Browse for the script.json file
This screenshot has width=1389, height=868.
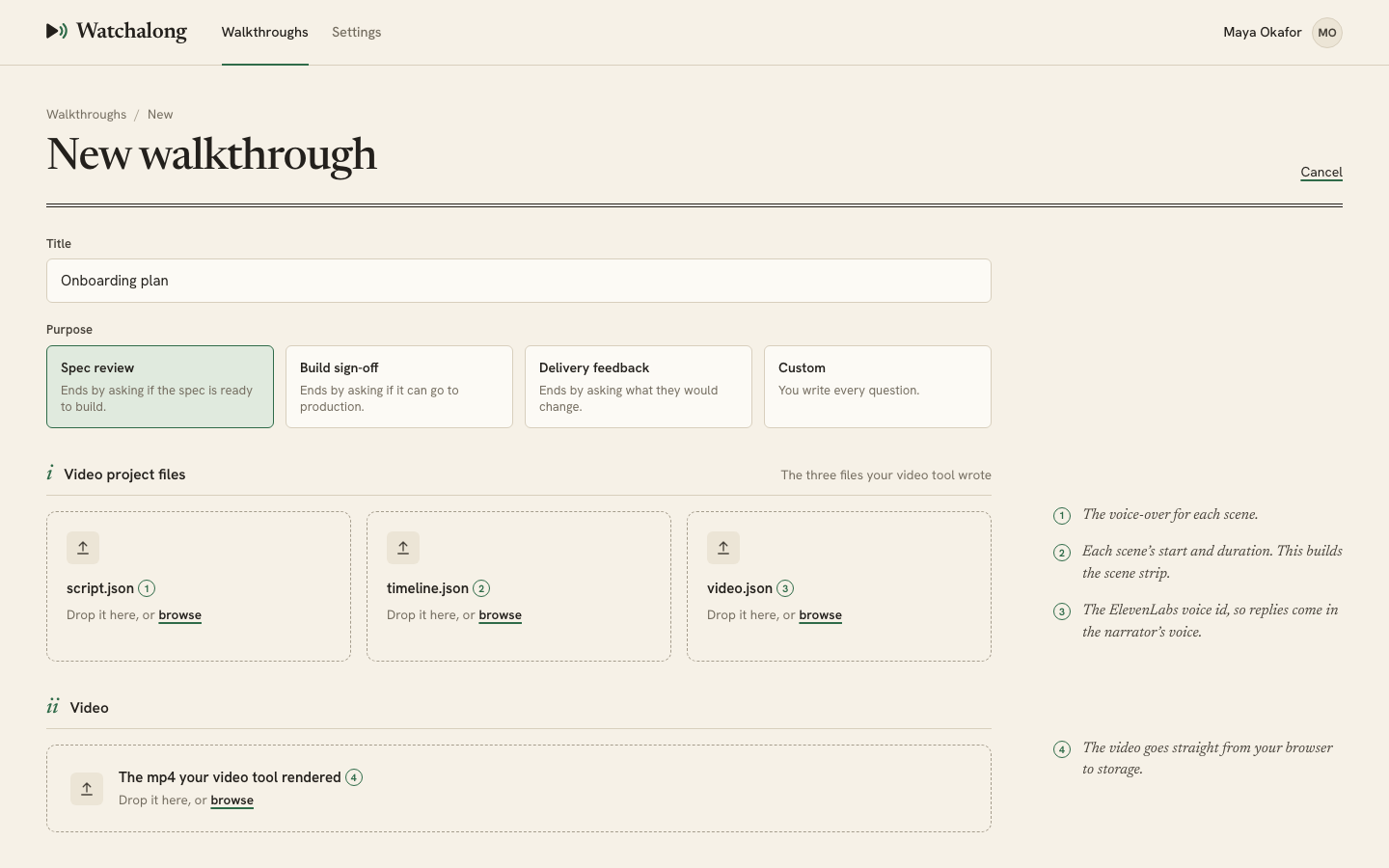point(180,615)
